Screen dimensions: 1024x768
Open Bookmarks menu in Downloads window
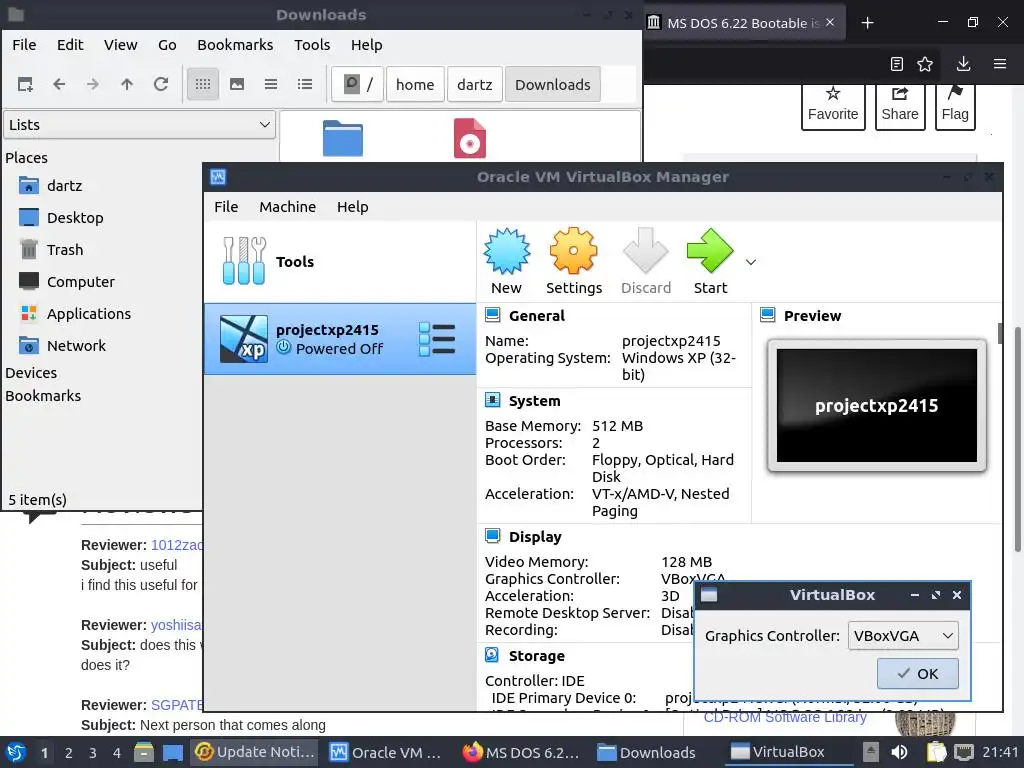point(235,45)
